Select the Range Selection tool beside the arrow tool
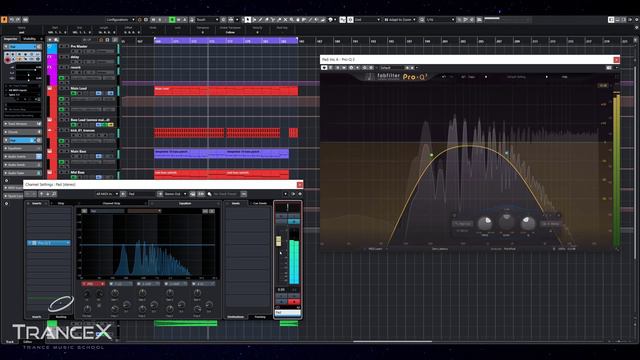Screen dimensions: 640x360 pos(254,20)
